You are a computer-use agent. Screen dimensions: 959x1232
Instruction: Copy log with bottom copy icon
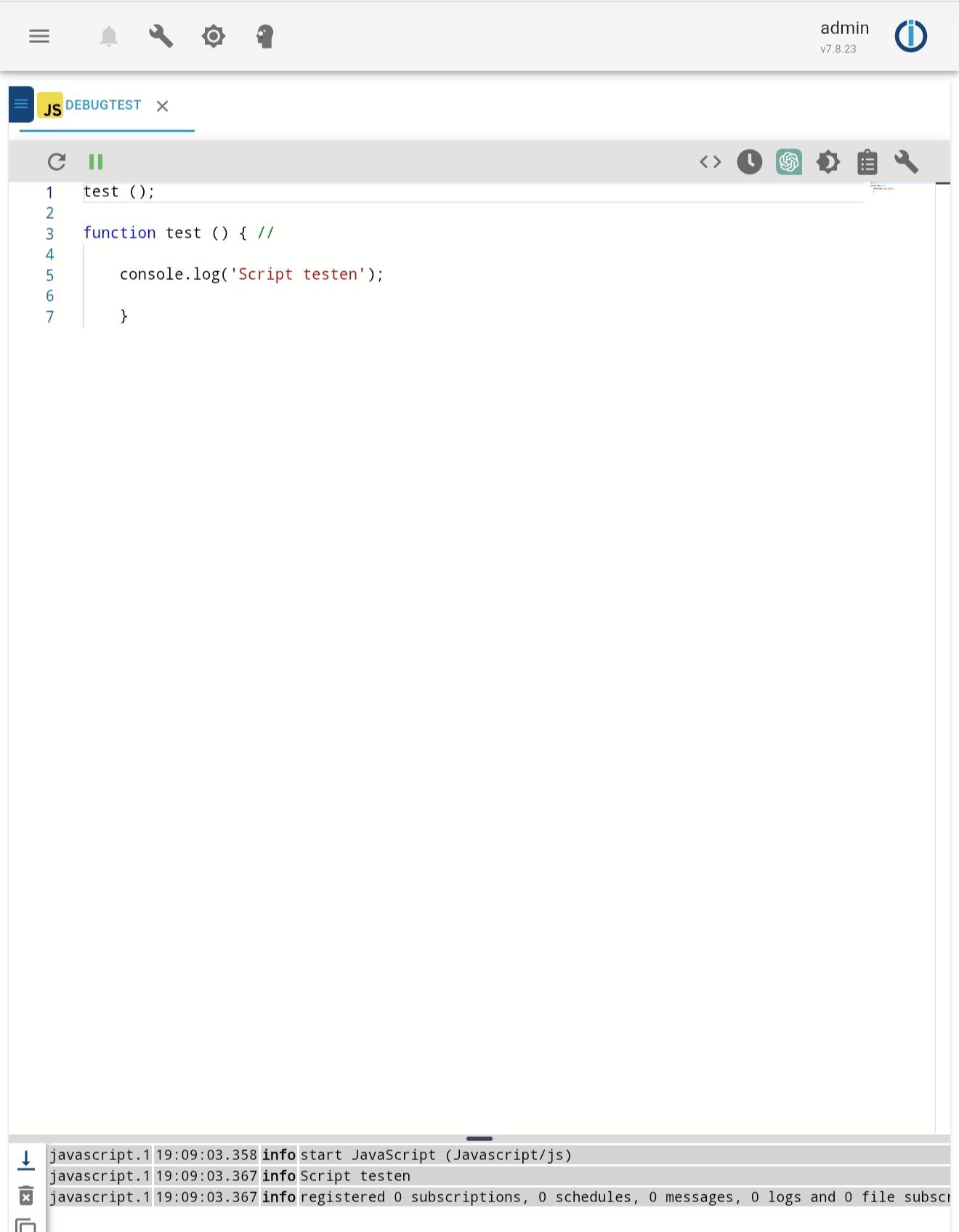coord(26,1225)
